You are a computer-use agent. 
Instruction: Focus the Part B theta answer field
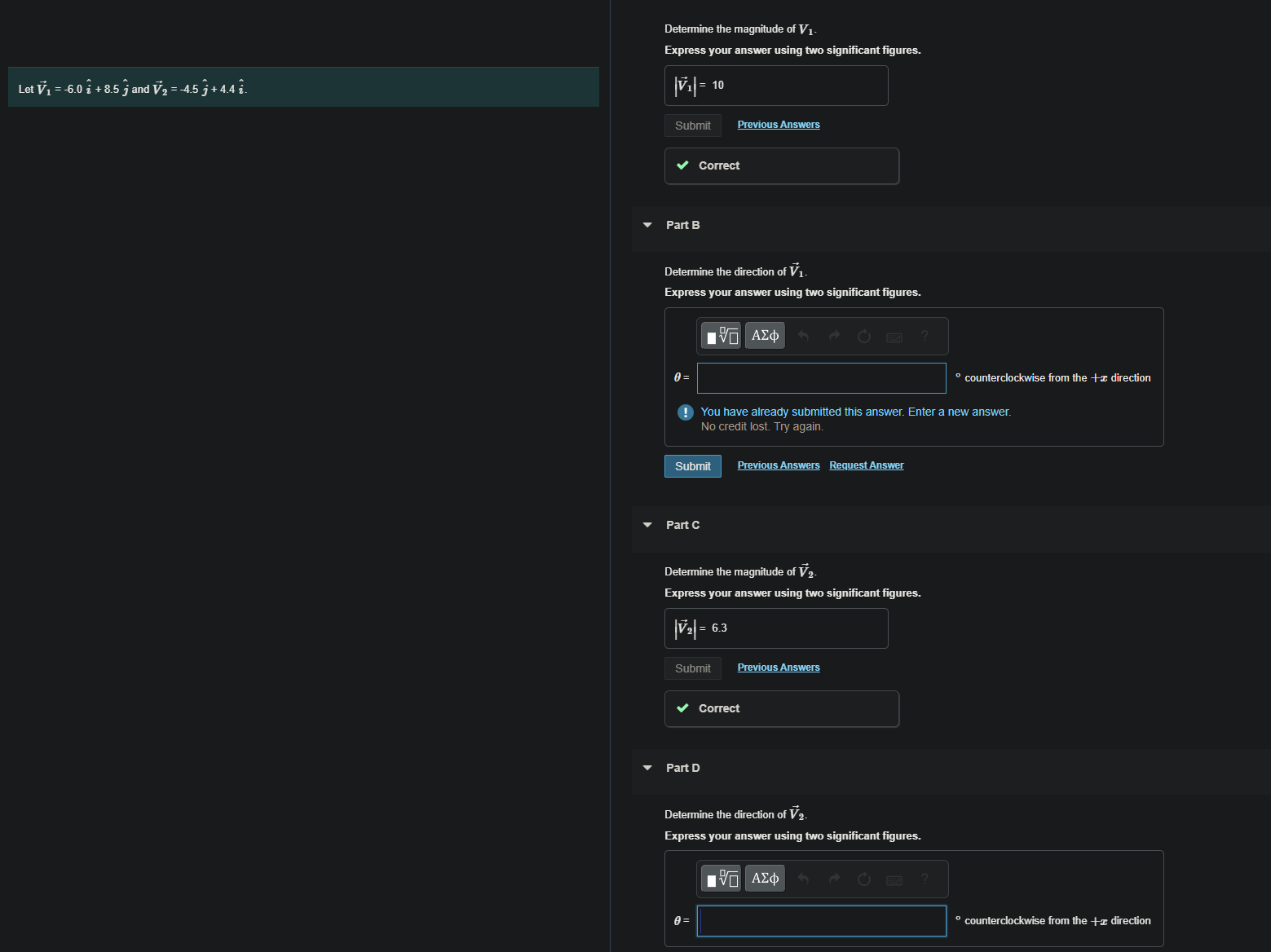pos(822,378)
